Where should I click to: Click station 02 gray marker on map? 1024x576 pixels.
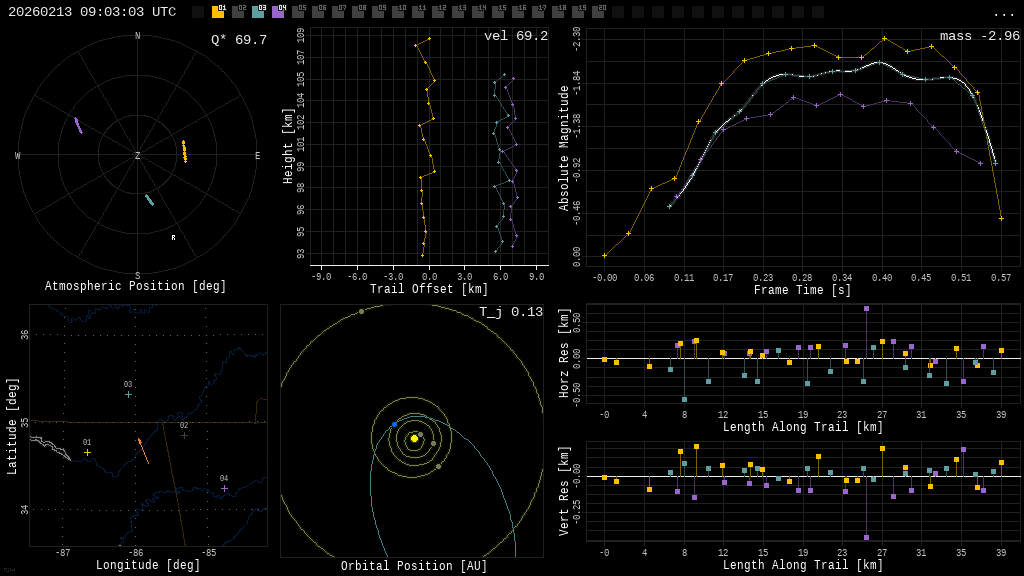pyautogui.click(x=184, y=435)
